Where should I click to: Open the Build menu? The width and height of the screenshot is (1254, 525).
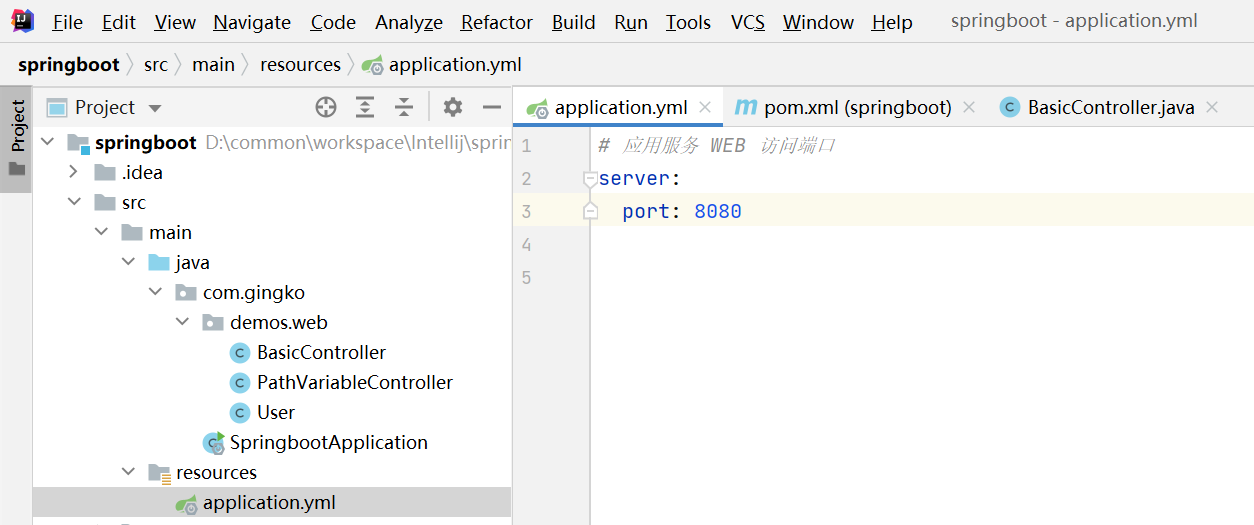(574, 22)
